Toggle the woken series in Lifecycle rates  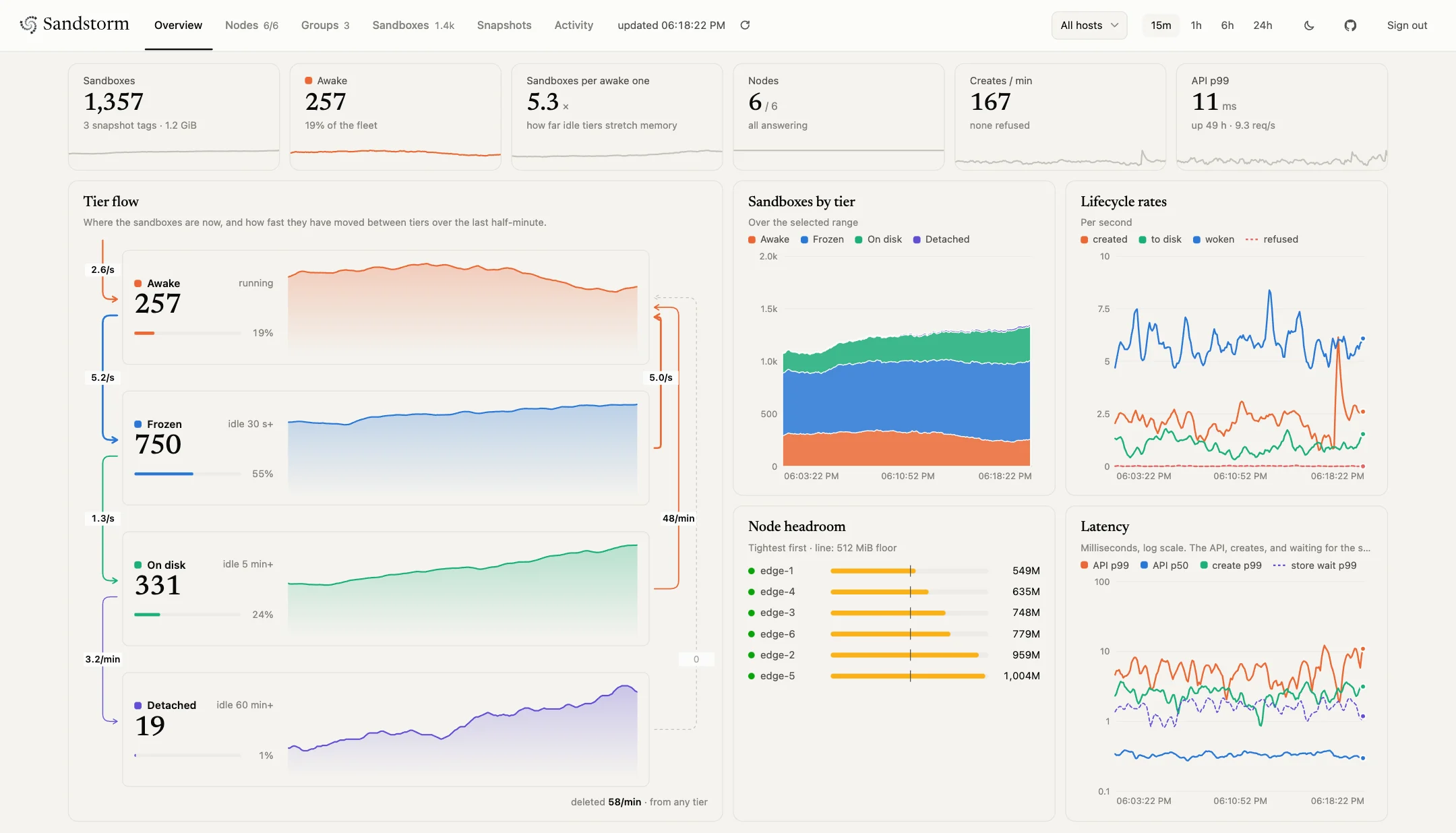tap(1213, 239)
